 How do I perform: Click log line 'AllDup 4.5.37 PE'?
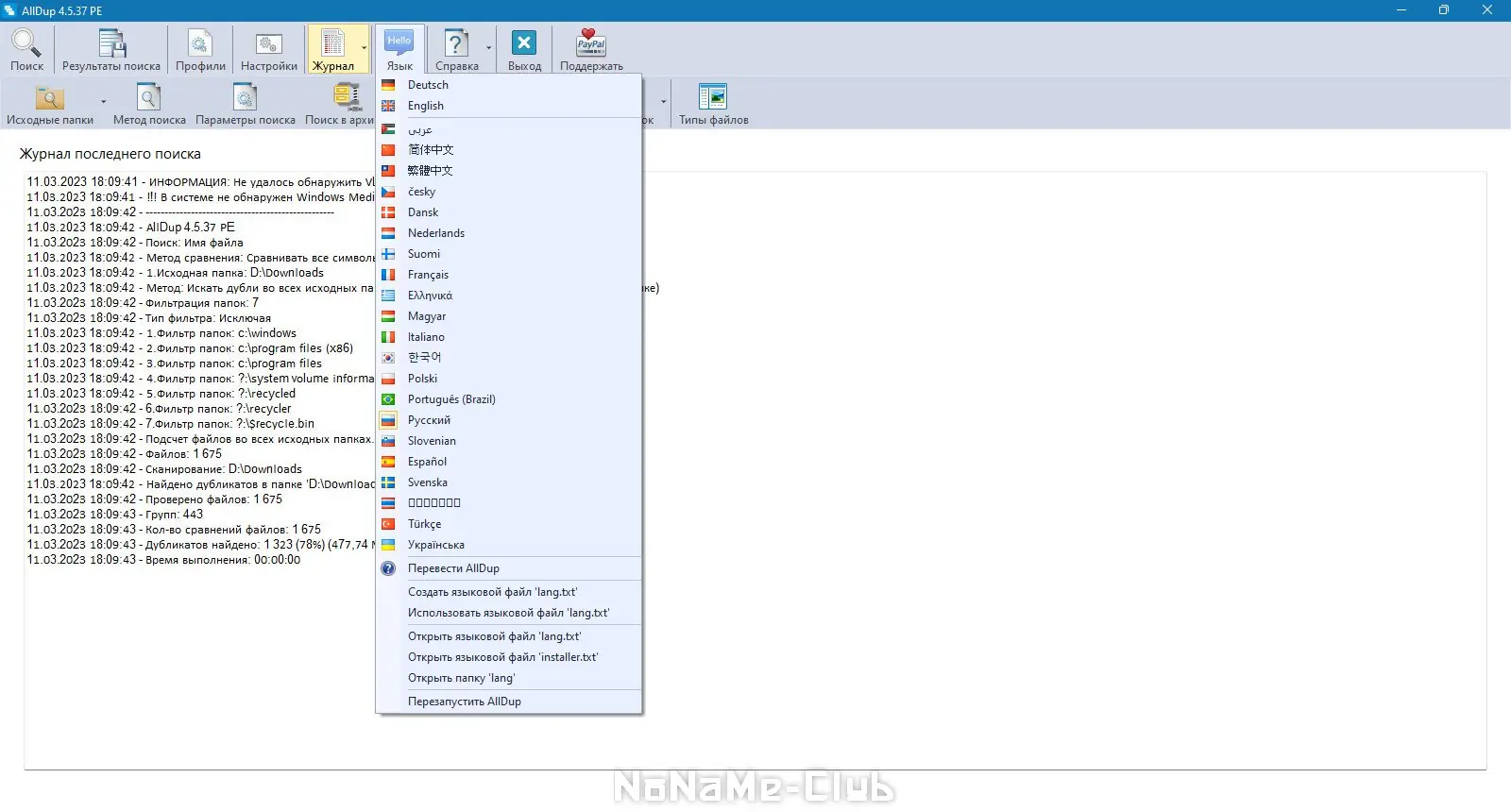coord(130,228)
